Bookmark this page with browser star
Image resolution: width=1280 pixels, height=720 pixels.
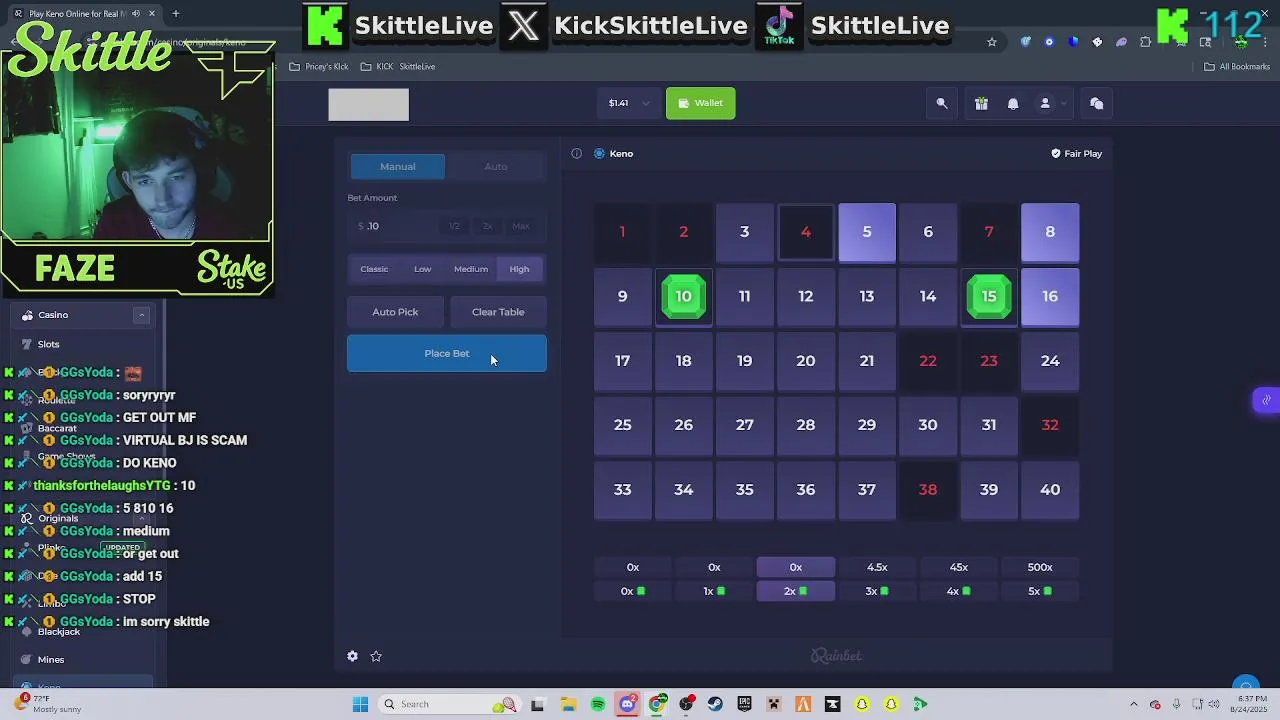[x=992, y=42]
